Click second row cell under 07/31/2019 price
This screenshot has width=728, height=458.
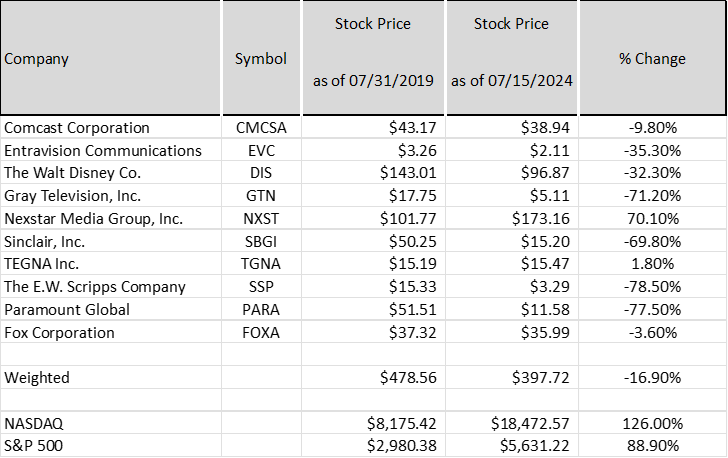(373, 149)
